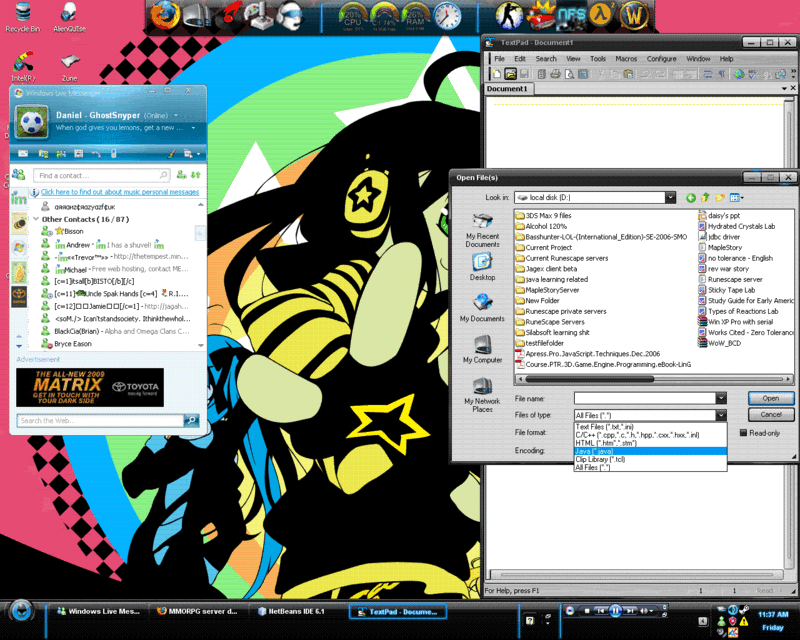
Task: Expand the Look in drive dropdown
Action: tap(670, 198)
